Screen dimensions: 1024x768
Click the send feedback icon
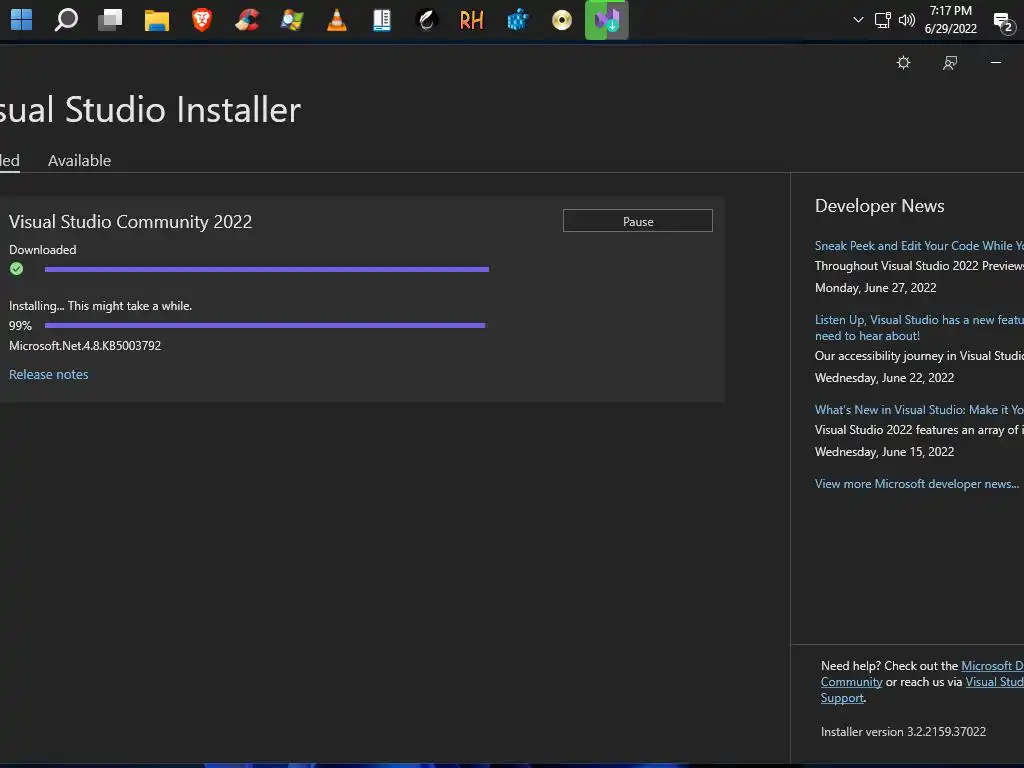click(x=950, y=63)
